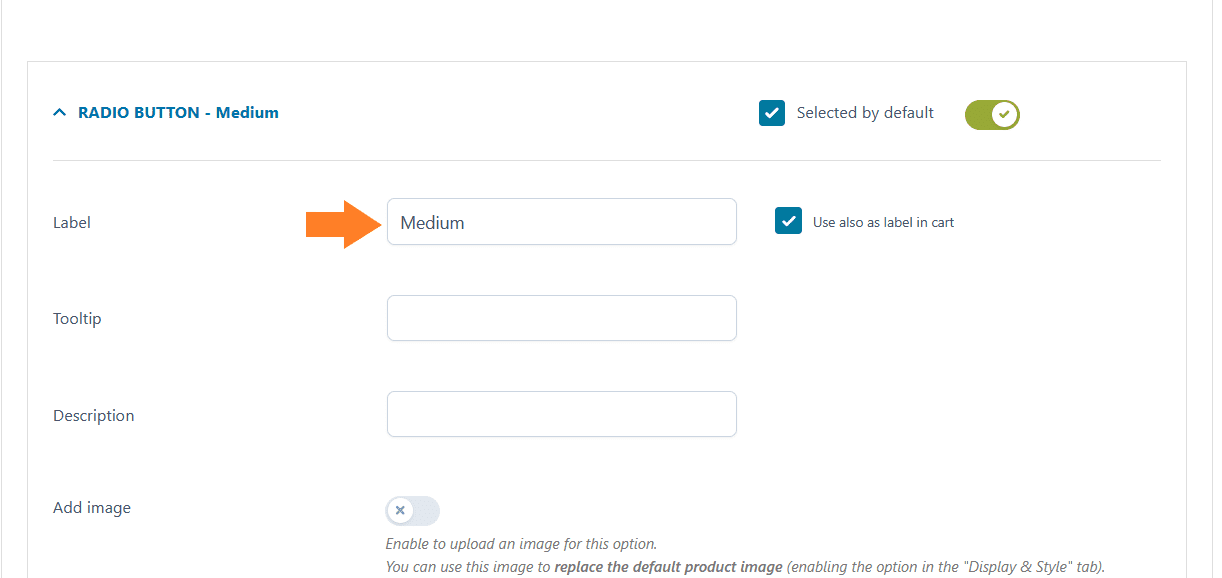
Task: Enable the Add image switch
Action: coord(413,511)
